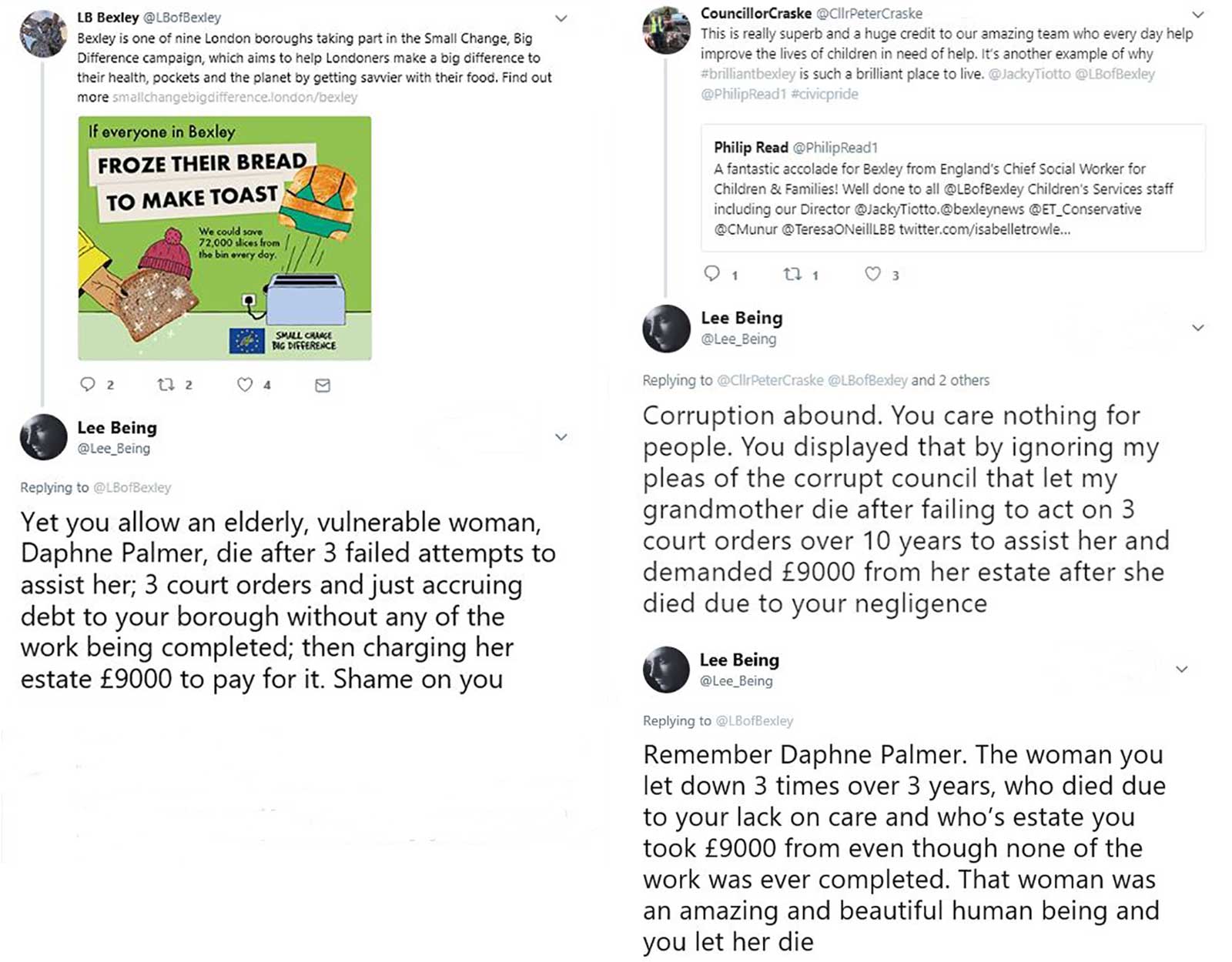Viewport: 1232px width, 962px height.
Task: Click envelope message icon under Bexley tweet
Action: click(323, 386)
